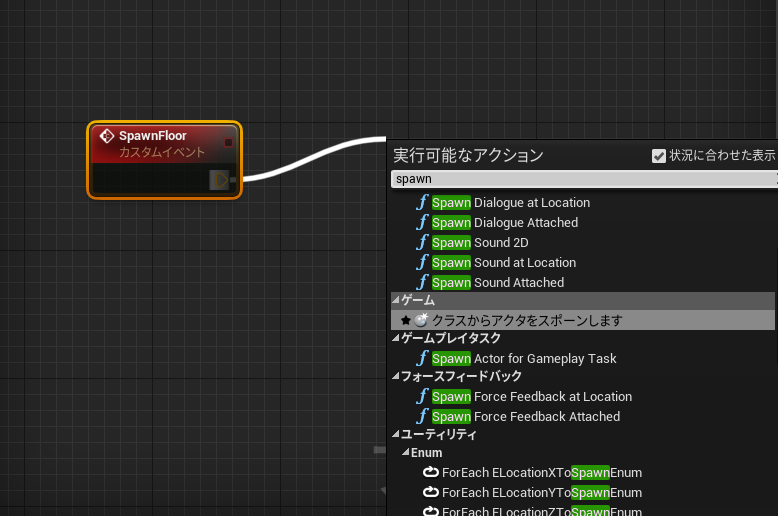778x516 pixels.
Task: Collapse the Enum subcategory
Action: (x=405, y=452)
